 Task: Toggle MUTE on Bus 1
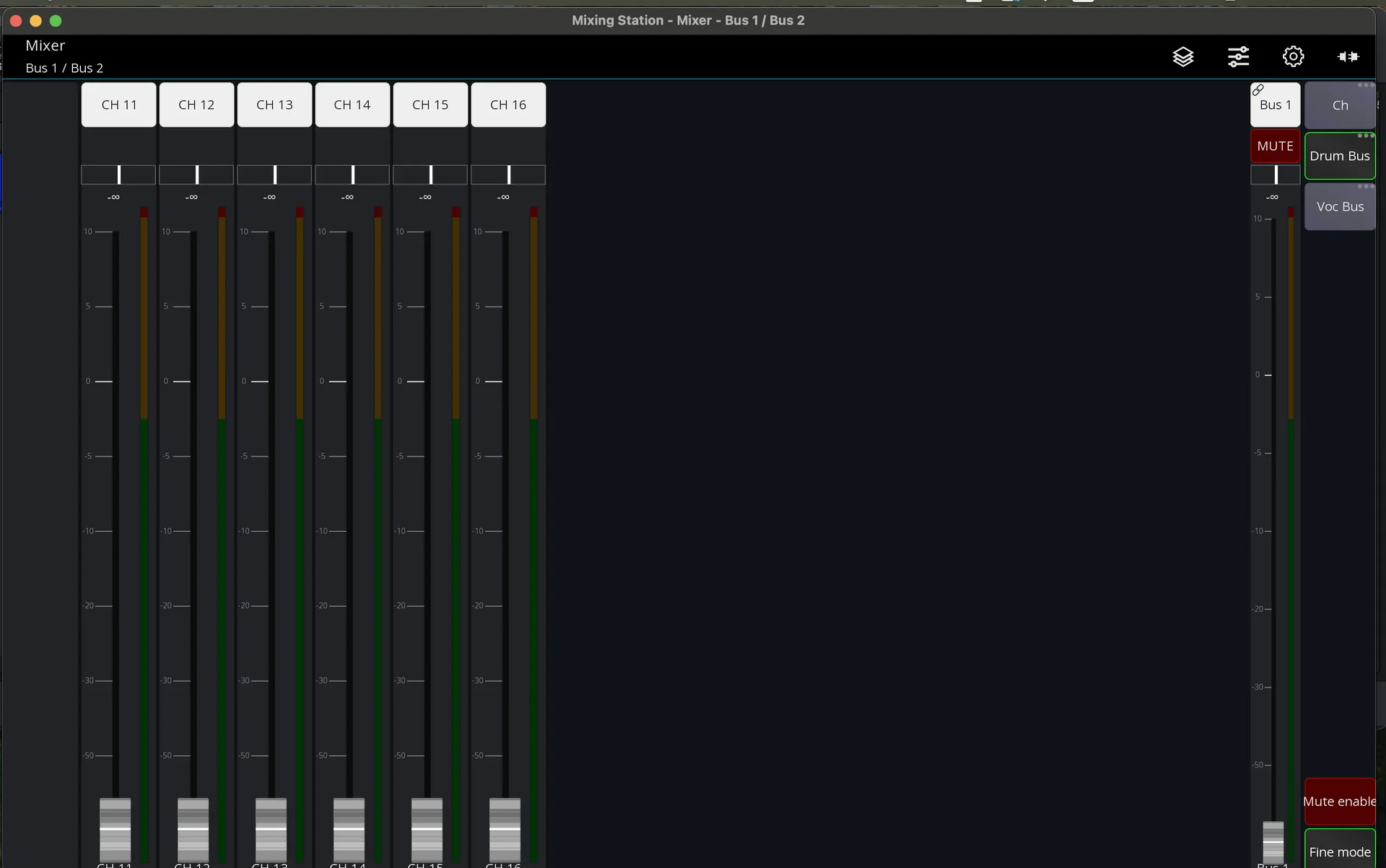(1275, 146)
